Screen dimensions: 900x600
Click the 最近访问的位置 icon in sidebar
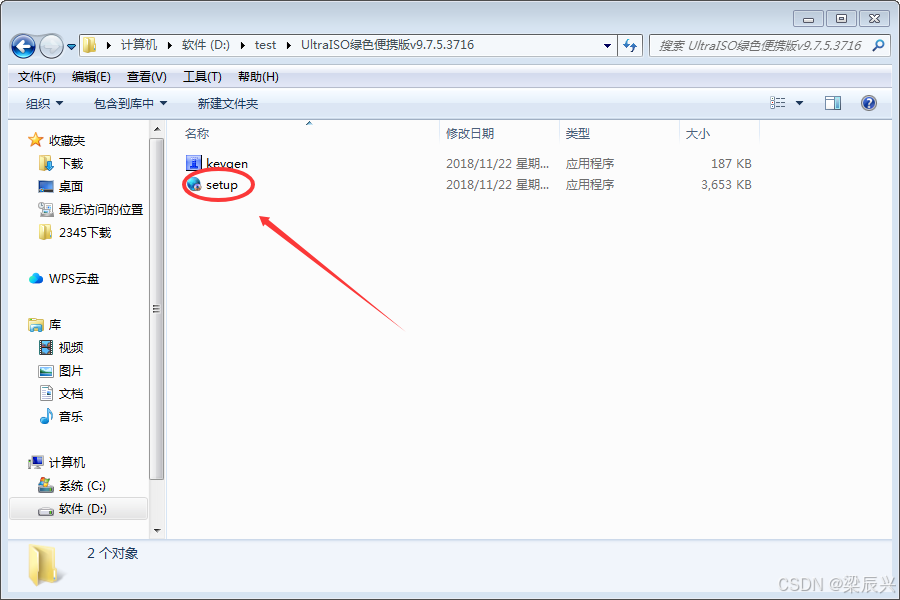(x=46, y=210)
